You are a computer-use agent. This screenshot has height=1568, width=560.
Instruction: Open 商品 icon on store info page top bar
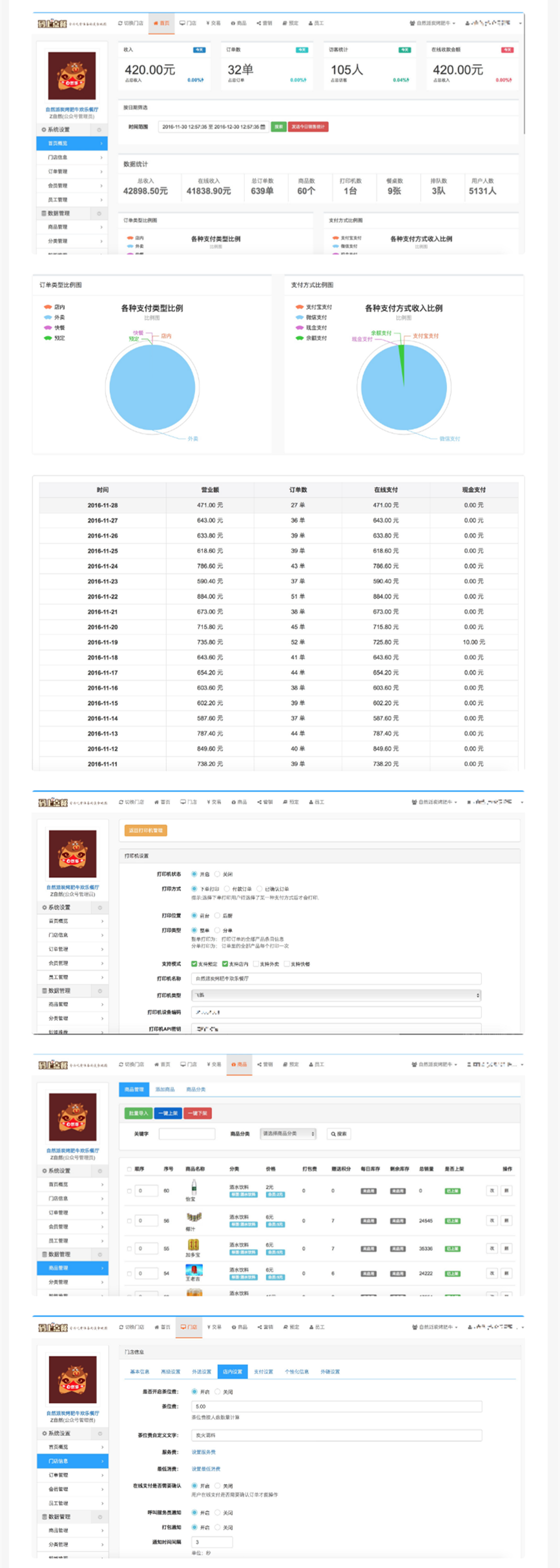[x=234, y=1327]
